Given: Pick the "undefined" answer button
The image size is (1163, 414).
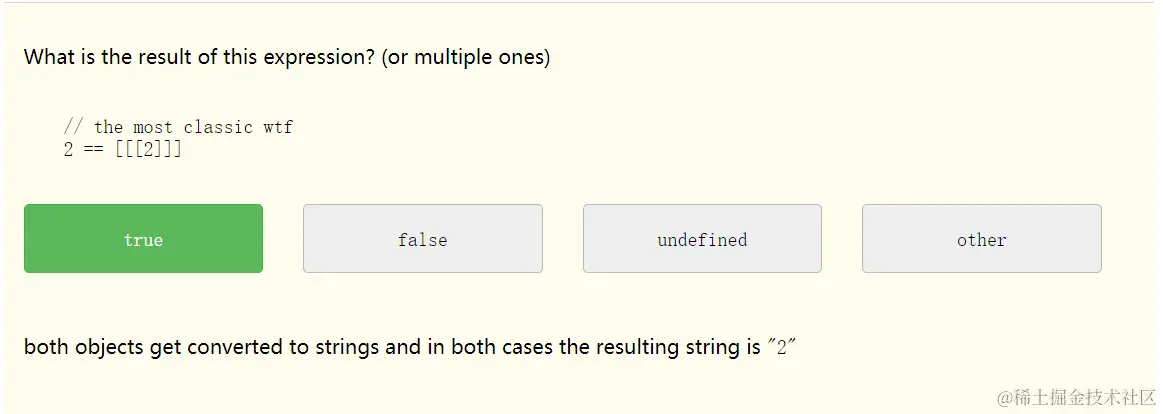Looking at the screenshot, I should point(702,239).
